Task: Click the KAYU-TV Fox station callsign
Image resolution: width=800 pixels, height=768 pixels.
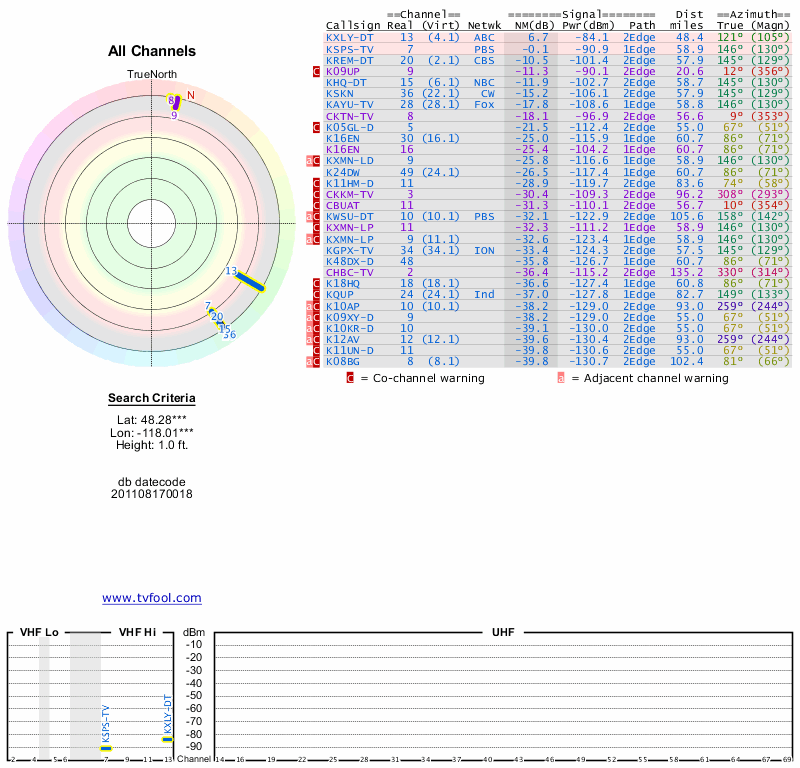Action: (350, 104)
